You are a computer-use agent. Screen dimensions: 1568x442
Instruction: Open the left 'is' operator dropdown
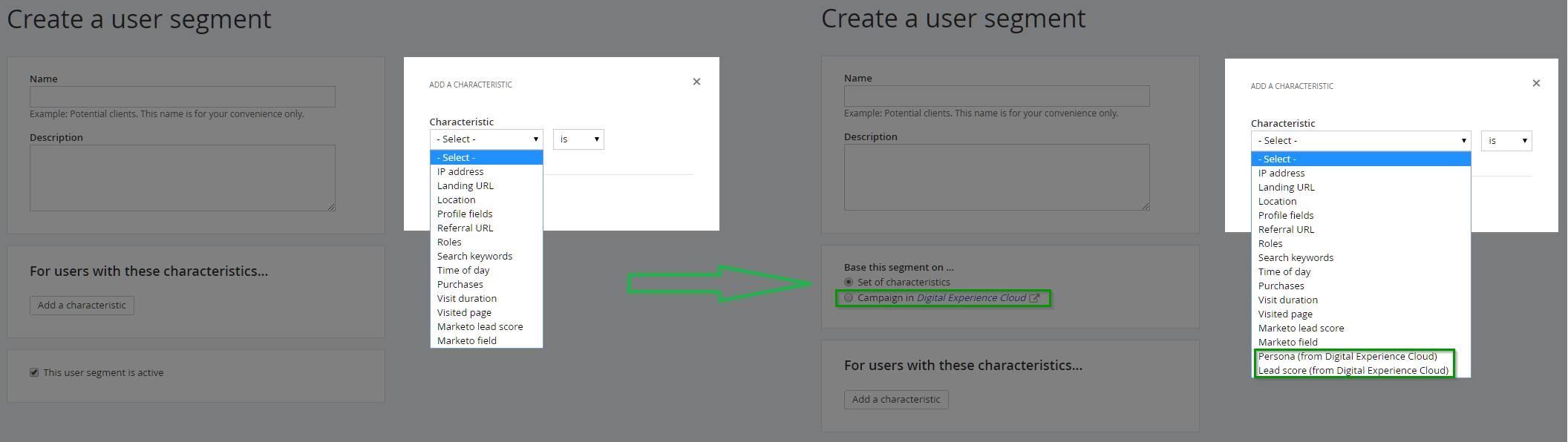[578, 139]
